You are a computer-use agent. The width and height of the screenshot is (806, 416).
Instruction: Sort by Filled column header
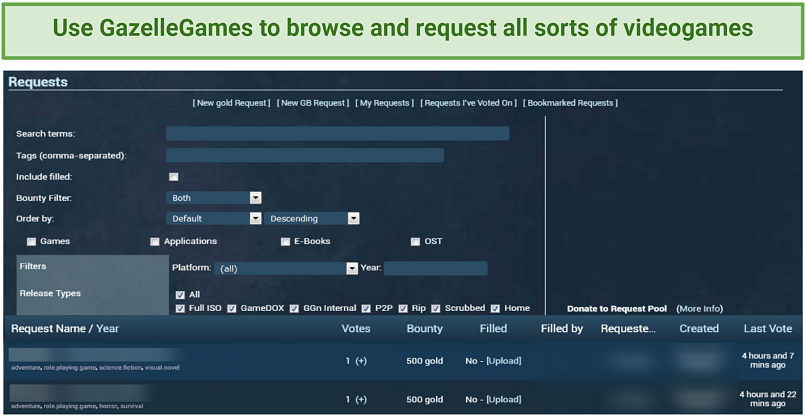click(x=493, y=329)
